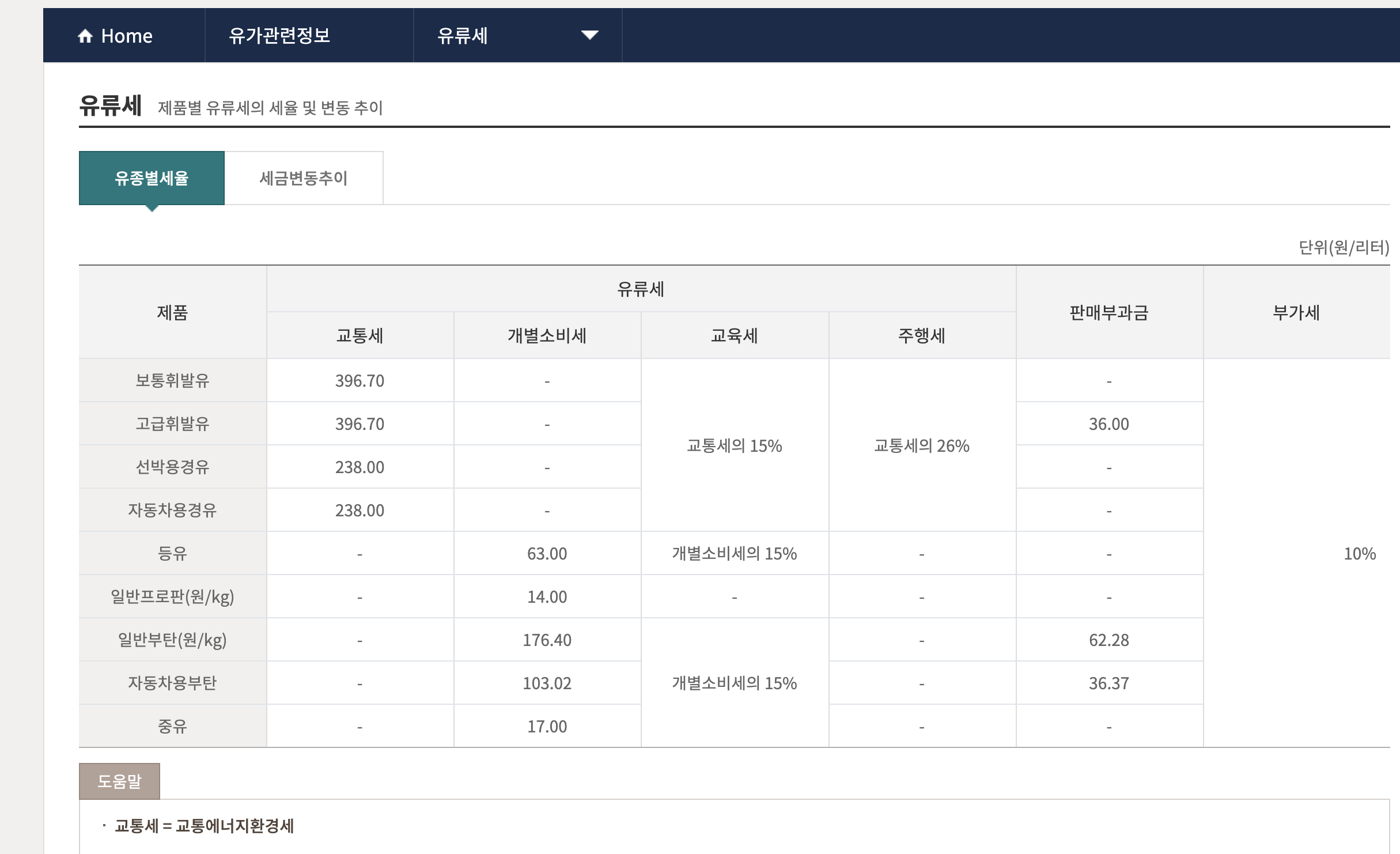Click the 유류세 page heading
1400x854 pixels.
point(111,106)
